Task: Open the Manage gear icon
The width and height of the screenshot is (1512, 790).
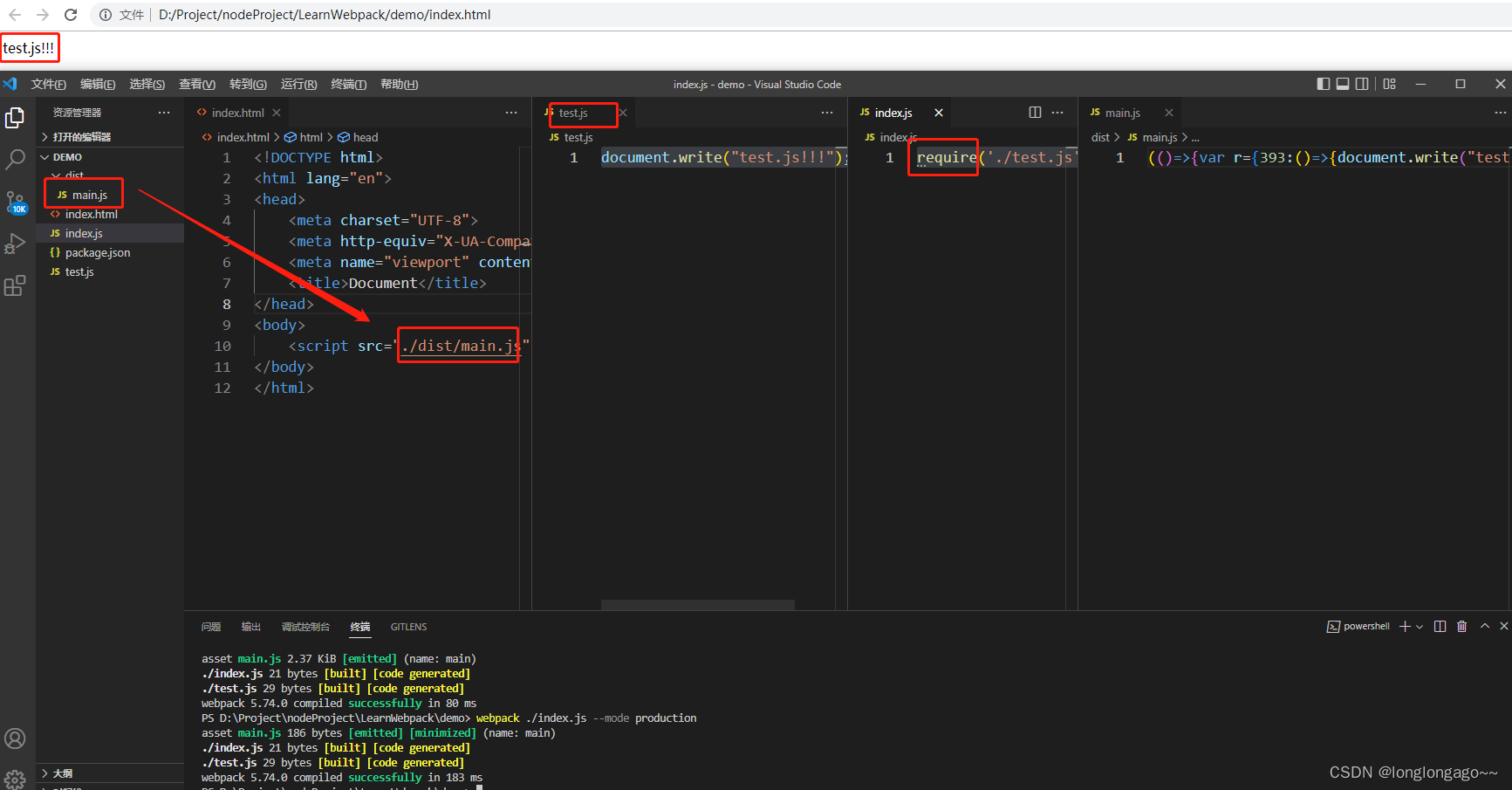Action: [x=15, y=779]
